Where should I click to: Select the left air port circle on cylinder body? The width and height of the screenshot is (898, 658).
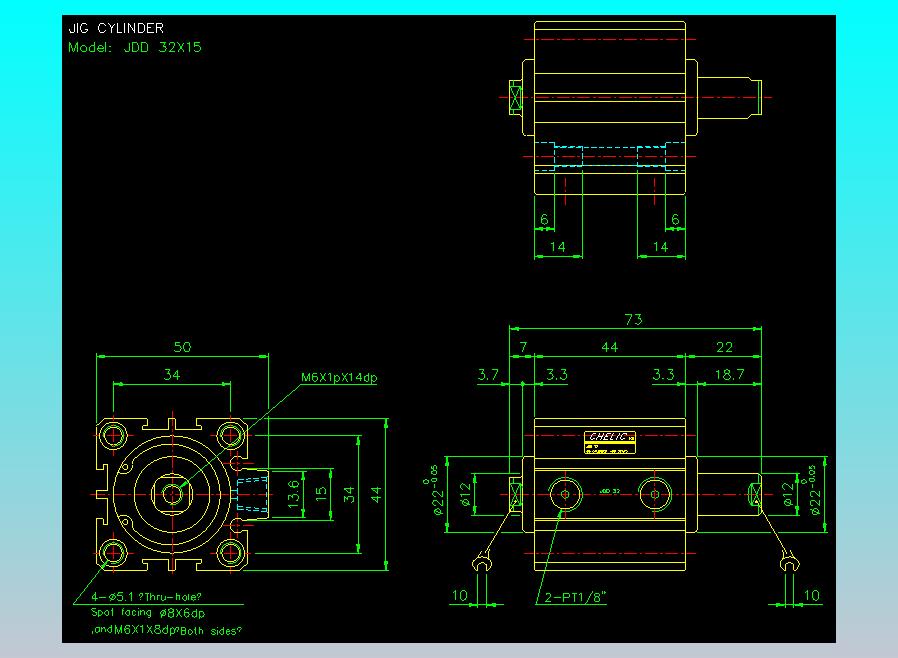click(x=566, y=492)
